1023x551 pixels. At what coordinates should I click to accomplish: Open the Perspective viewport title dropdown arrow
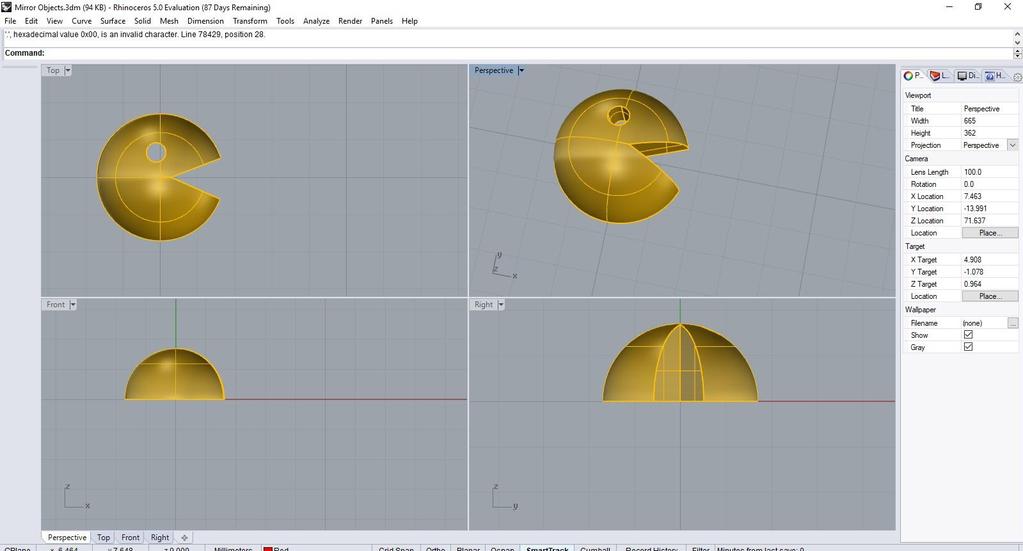[521, 70]
